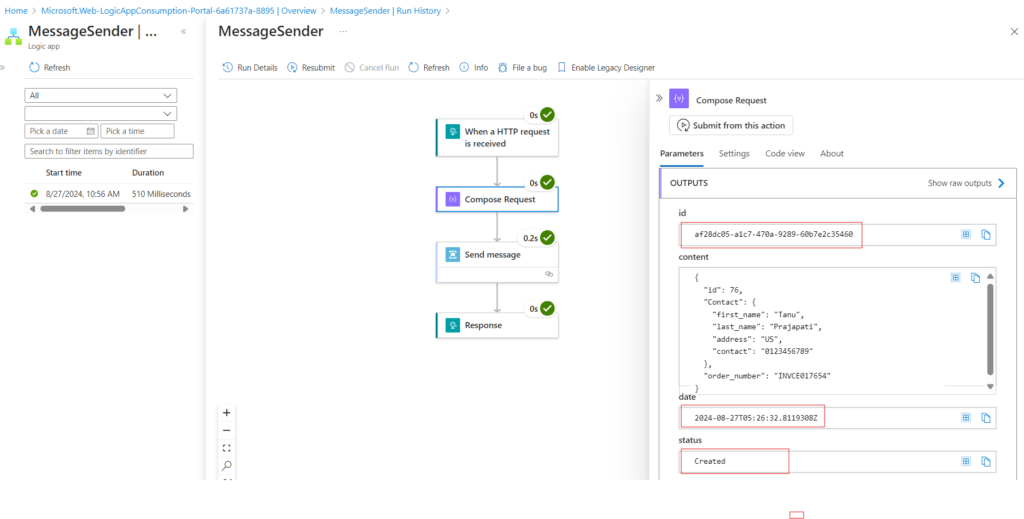The image size is (1024, 519).
Task: Copy the date output value
Action: [x=986, y=418]
